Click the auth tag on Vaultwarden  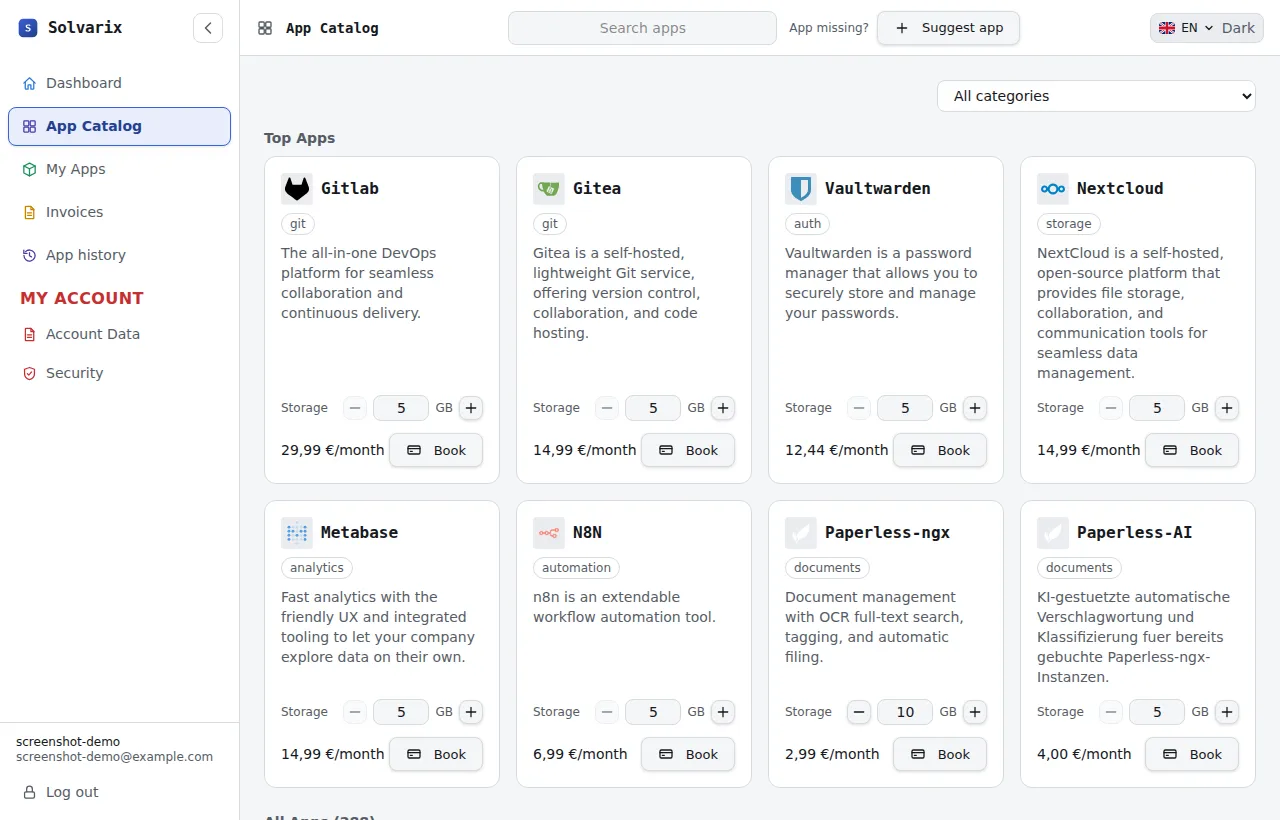808,224
